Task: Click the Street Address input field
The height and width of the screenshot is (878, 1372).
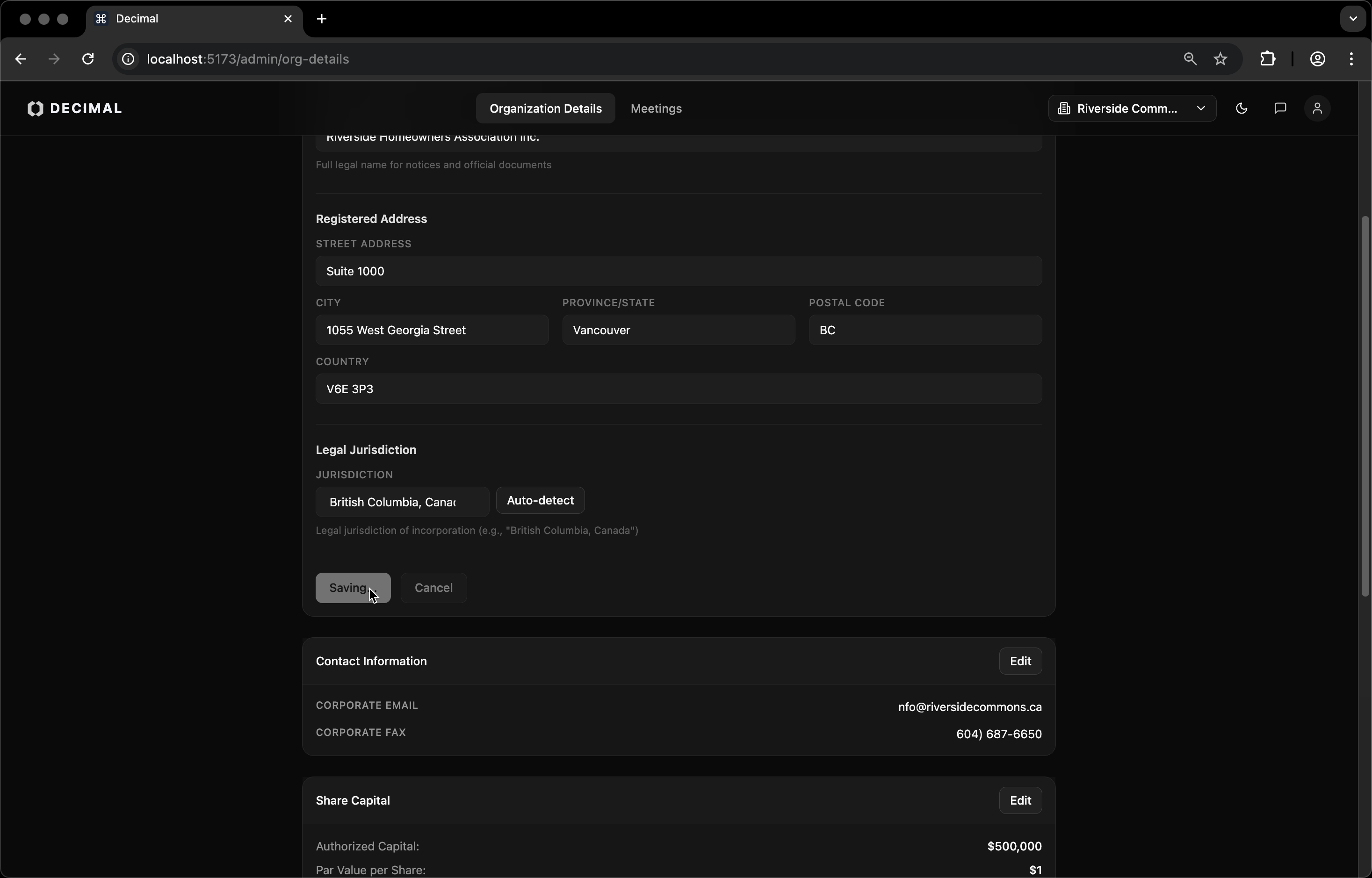Action: (679, 271)
